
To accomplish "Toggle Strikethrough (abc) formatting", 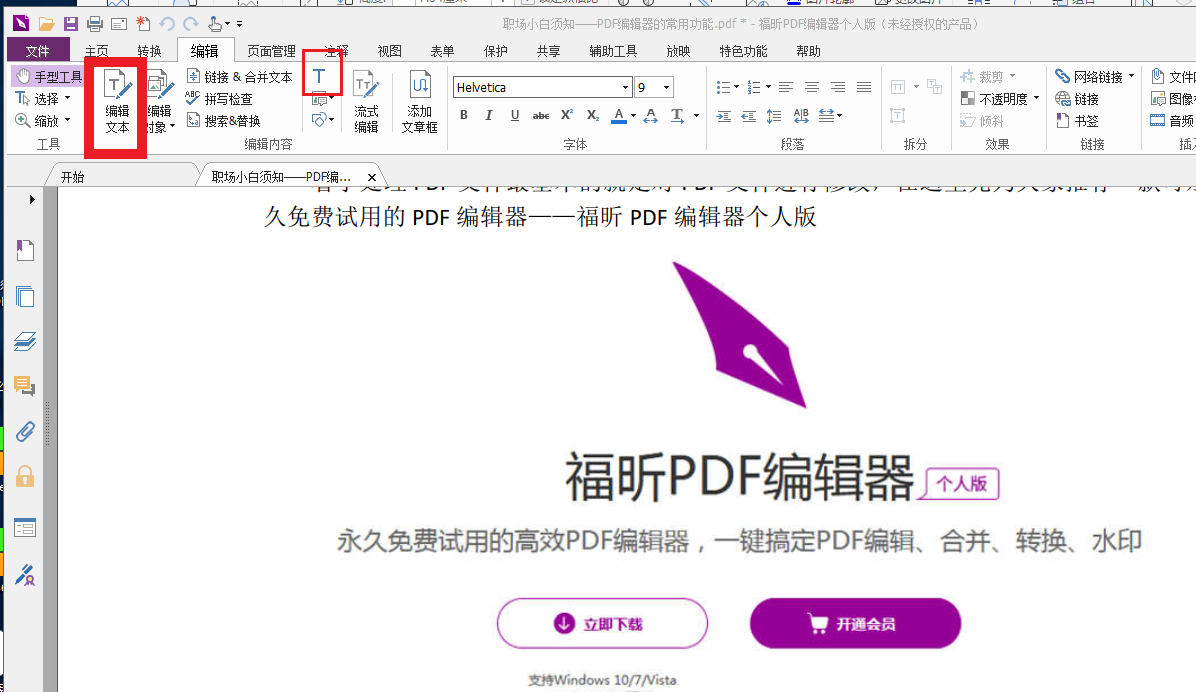I will (x=541, y=115).
